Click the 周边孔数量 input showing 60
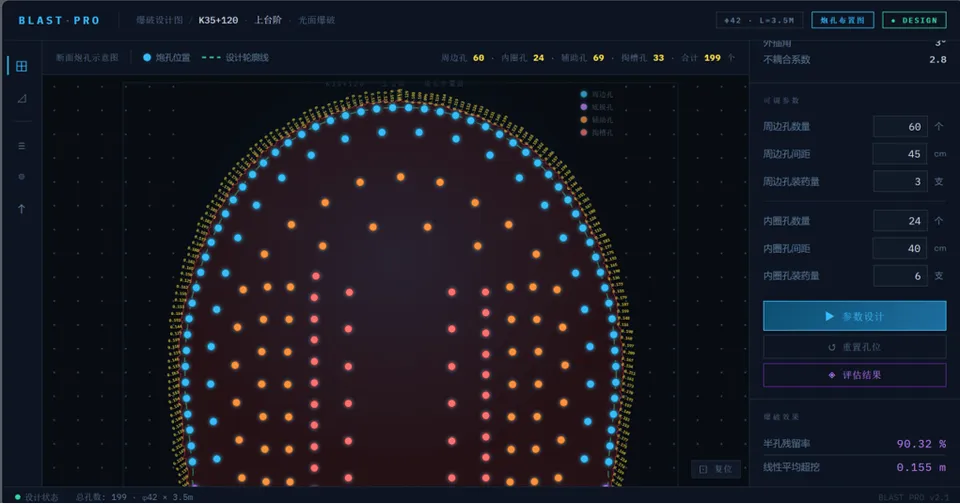This screenshot has width=960, height=504. point(899,127)
